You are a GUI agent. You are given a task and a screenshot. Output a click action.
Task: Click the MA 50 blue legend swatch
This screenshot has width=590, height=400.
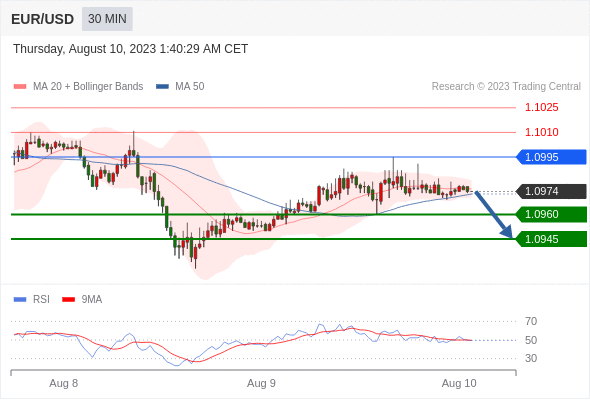pyautogui.click(x=162, y=87)
